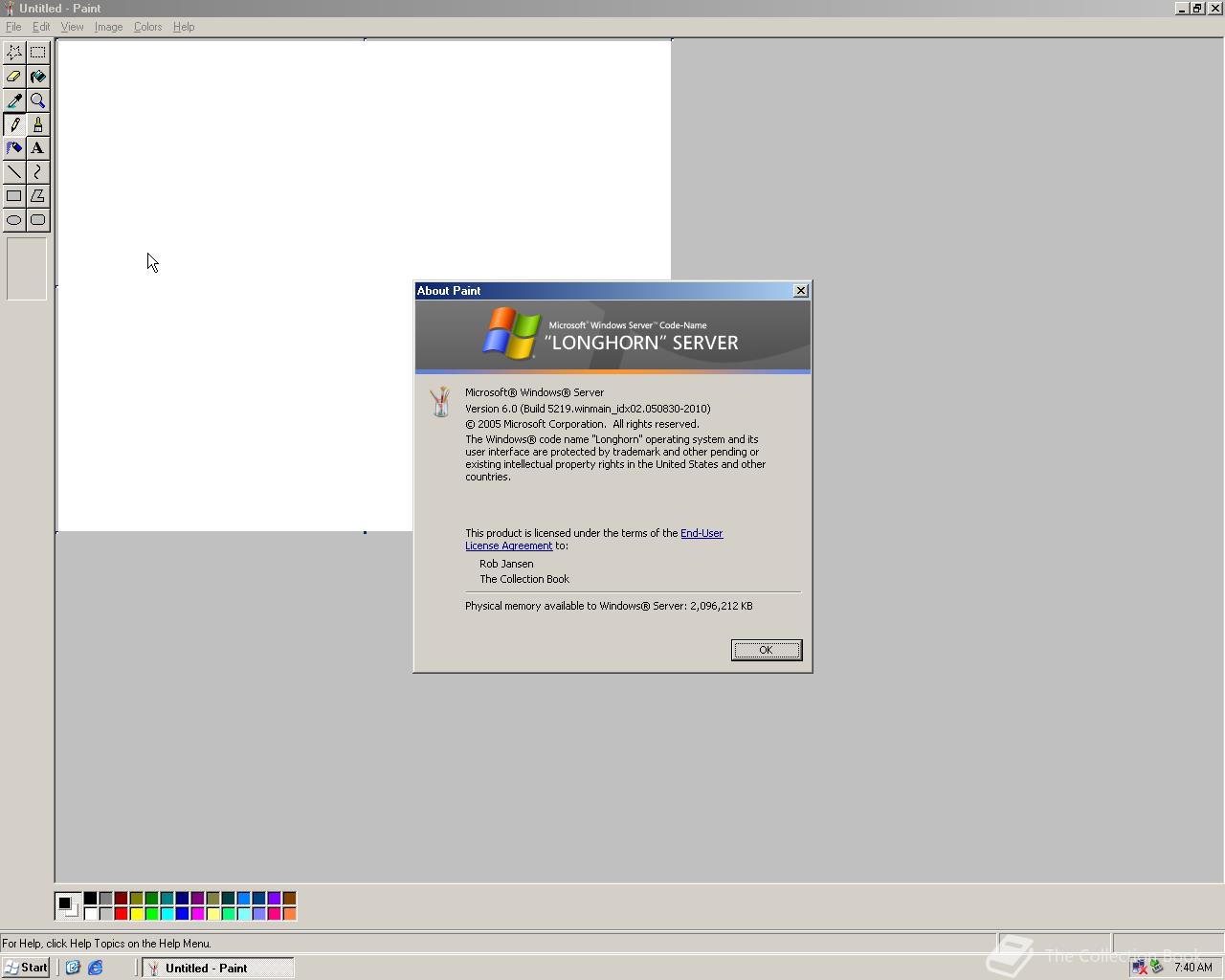Click OK in About Paint dialog
Image resolution: width=1225 pixels, height=980 pixels.
point(767,650)
